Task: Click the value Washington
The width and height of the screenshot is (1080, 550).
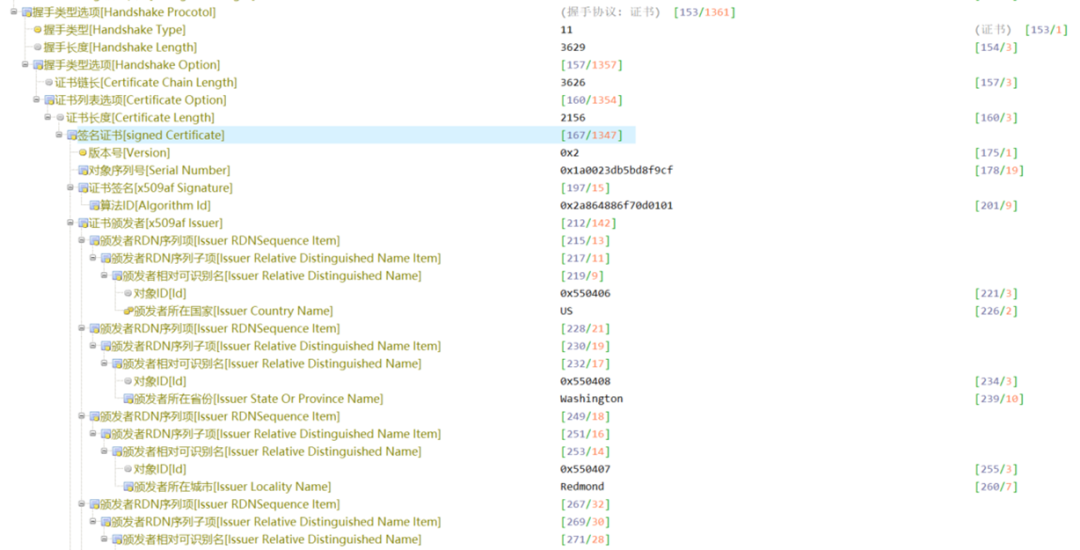Action: coord(591,399)
